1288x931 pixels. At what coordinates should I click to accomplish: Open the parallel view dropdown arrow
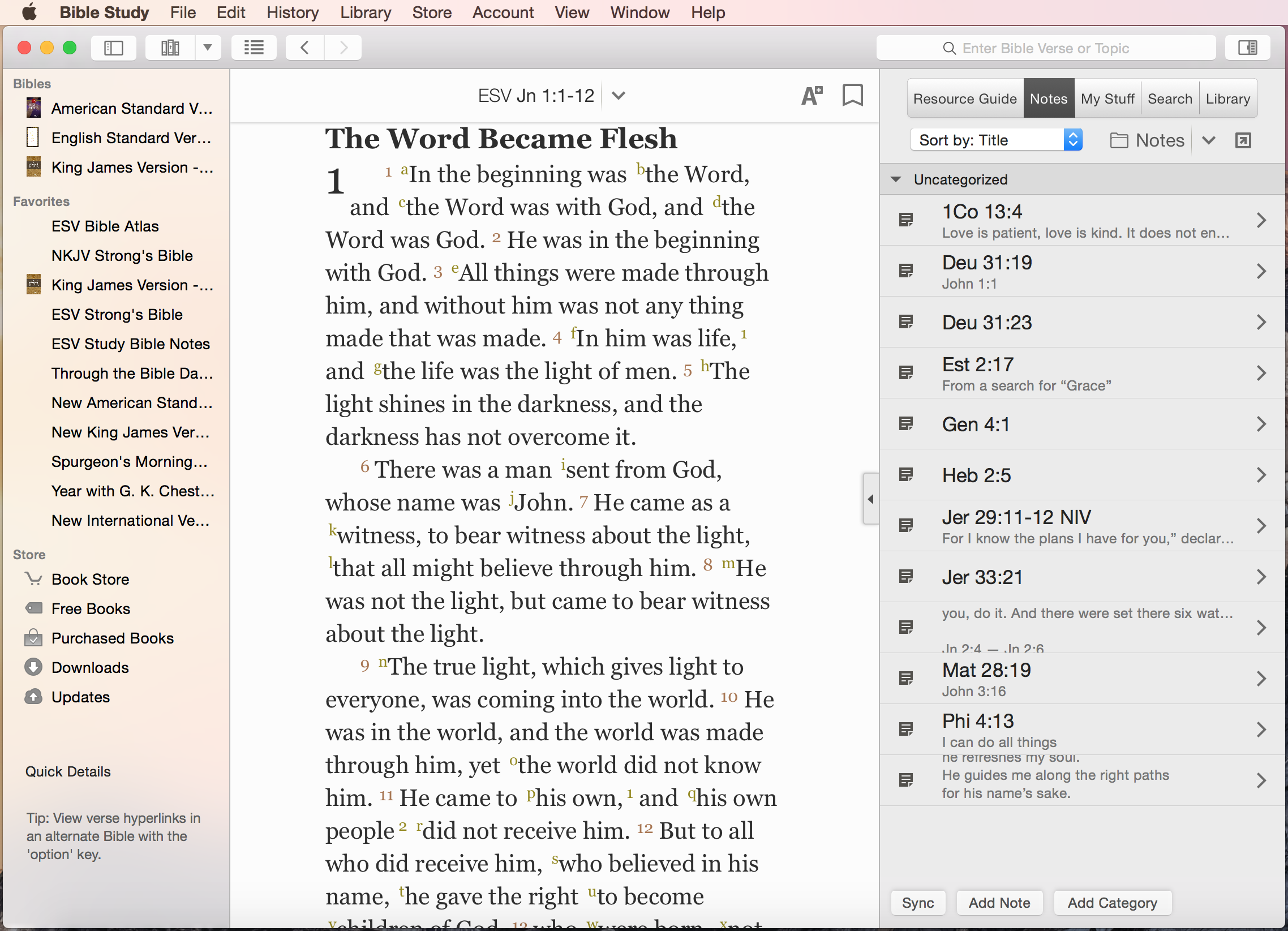[208, 48]
